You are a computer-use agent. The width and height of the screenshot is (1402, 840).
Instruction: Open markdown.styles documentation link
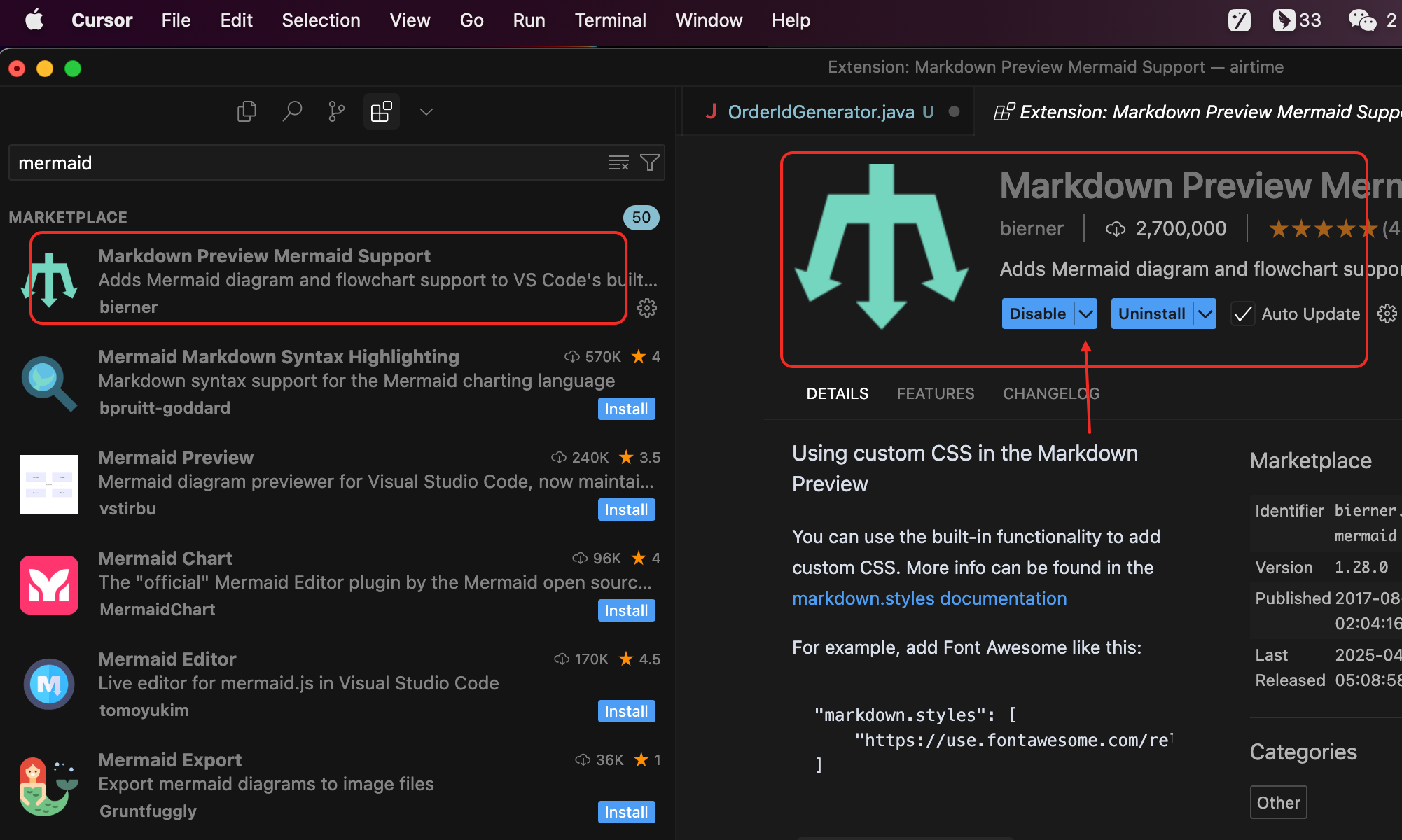[x=929, y=598]
